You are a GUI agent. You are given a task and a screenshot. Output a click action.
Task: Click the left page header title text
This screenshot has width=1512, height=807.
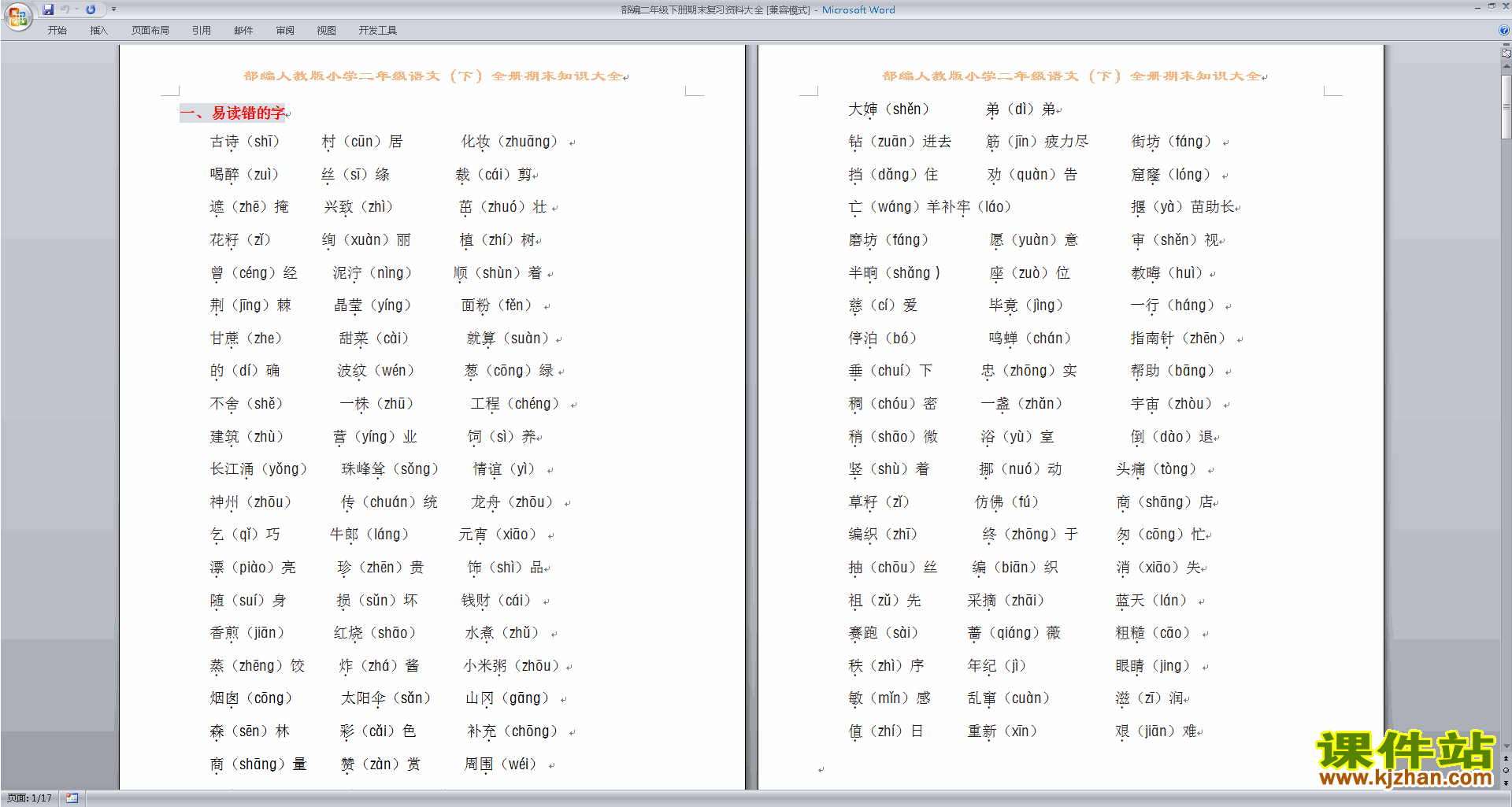434,76
